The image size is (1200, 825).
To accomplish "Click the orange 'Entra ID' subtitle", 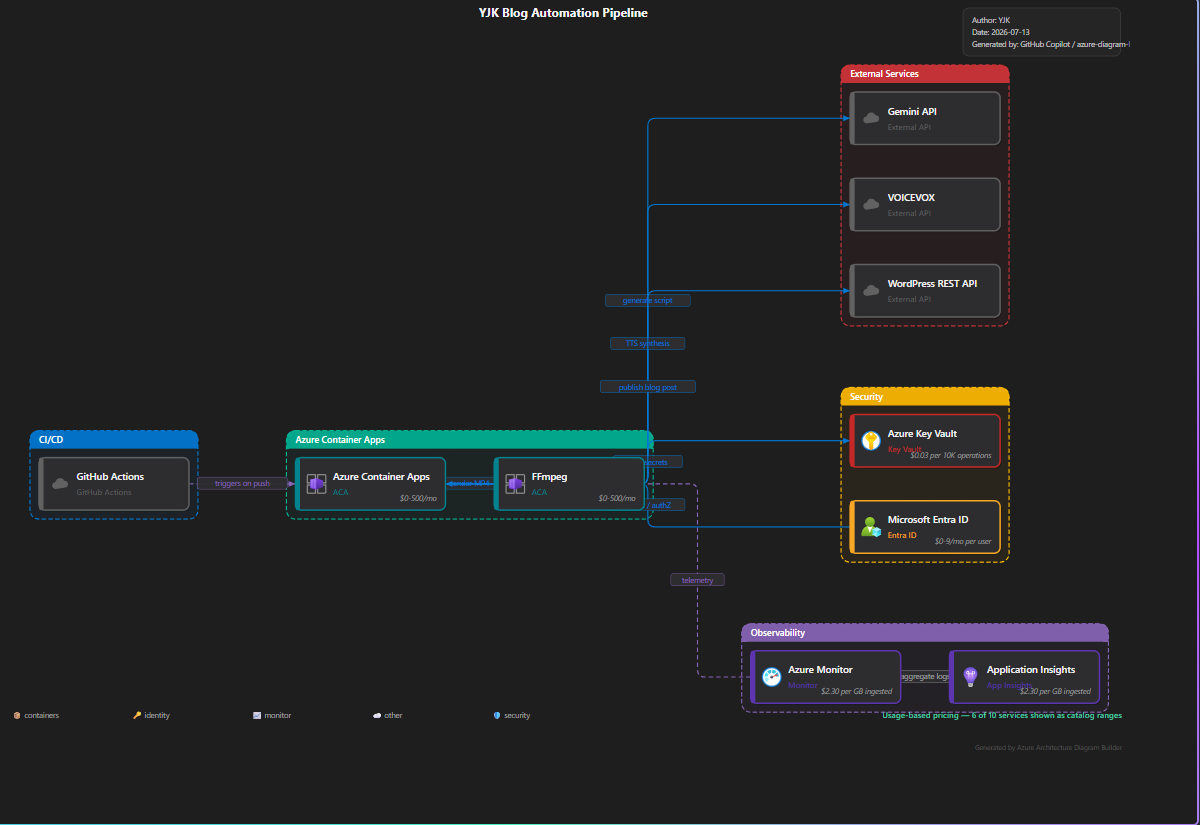I will (x=902, y=535).
